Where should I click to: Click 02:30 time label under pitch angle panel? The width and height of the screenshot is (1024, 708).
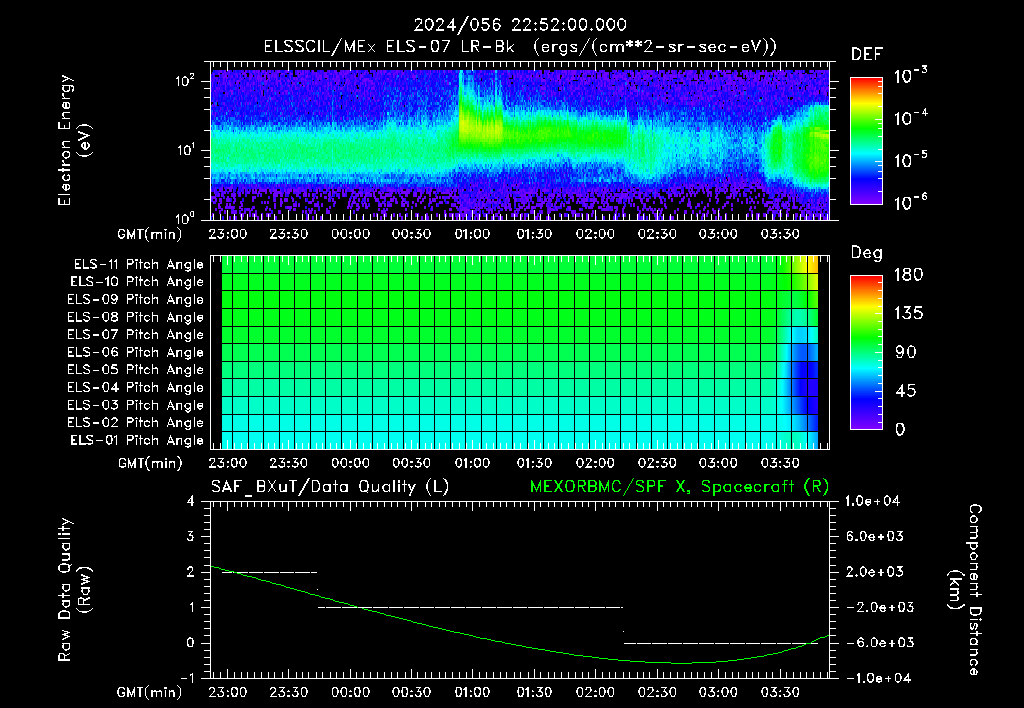tap(657, 463)
